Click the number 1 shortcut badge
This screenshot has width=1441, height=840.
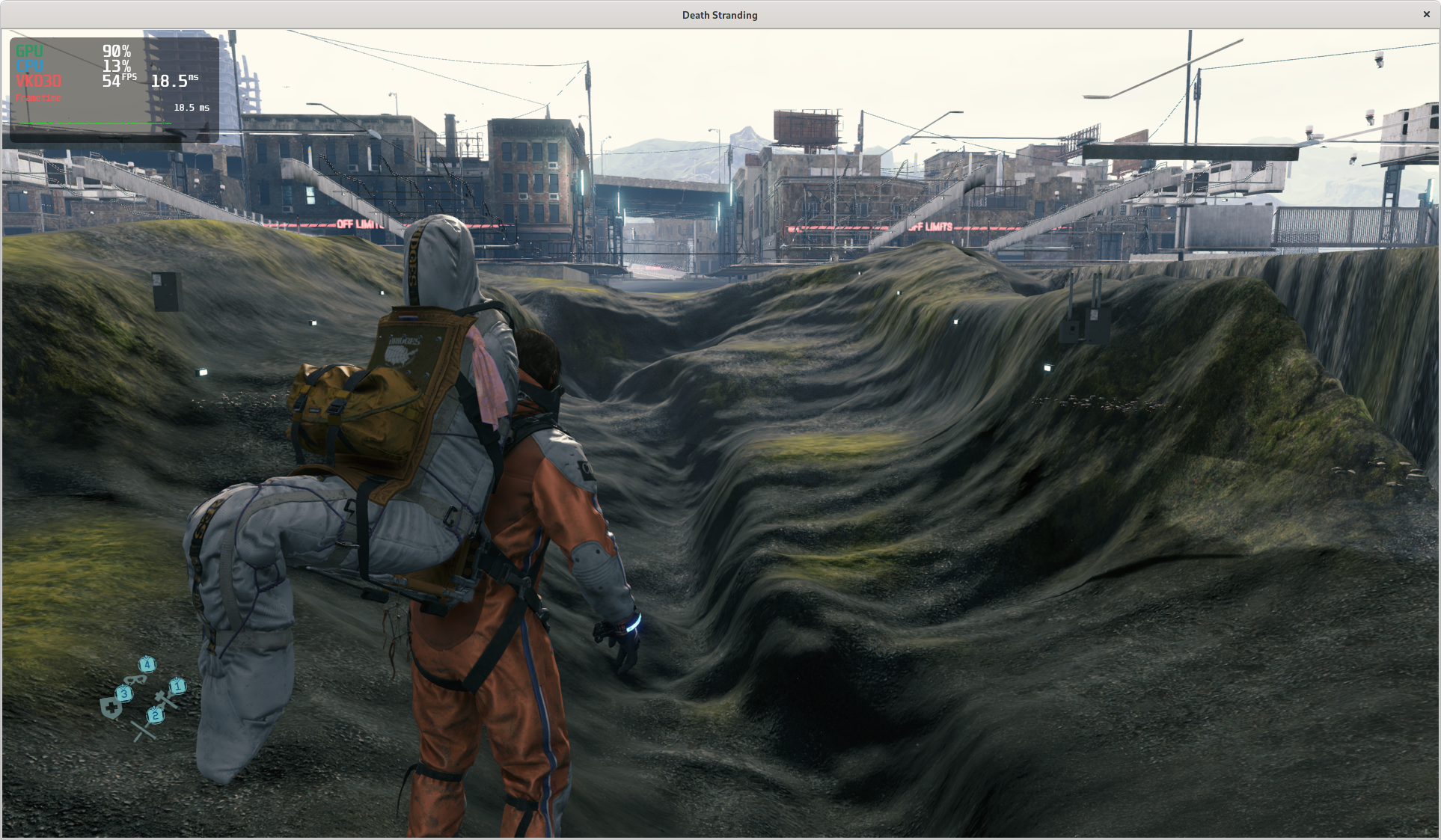click(x=177, y=685)
